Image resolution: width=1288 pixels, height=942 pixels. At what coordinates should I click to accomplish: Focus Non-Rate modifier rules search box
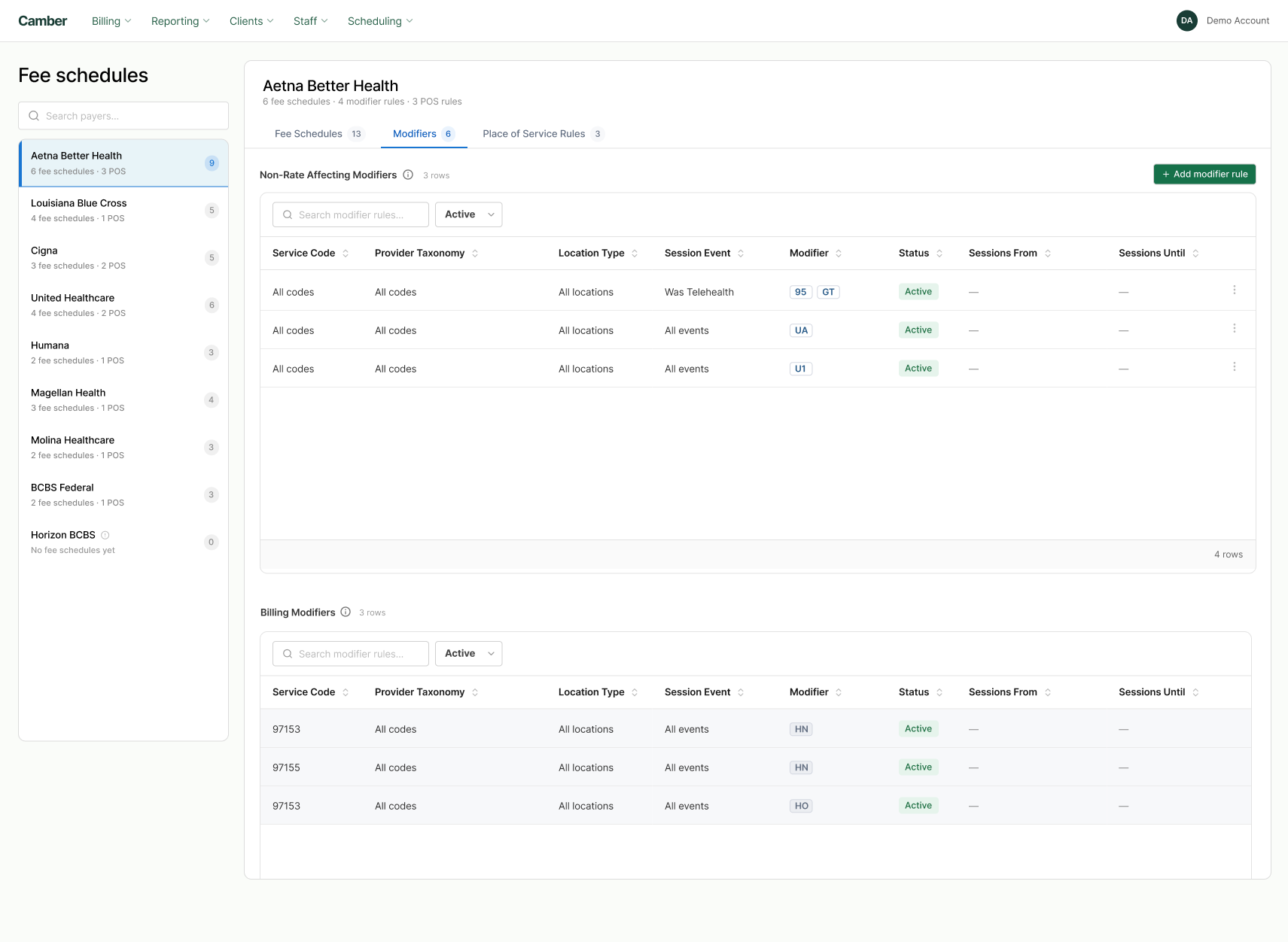click(x=351, y=214)
